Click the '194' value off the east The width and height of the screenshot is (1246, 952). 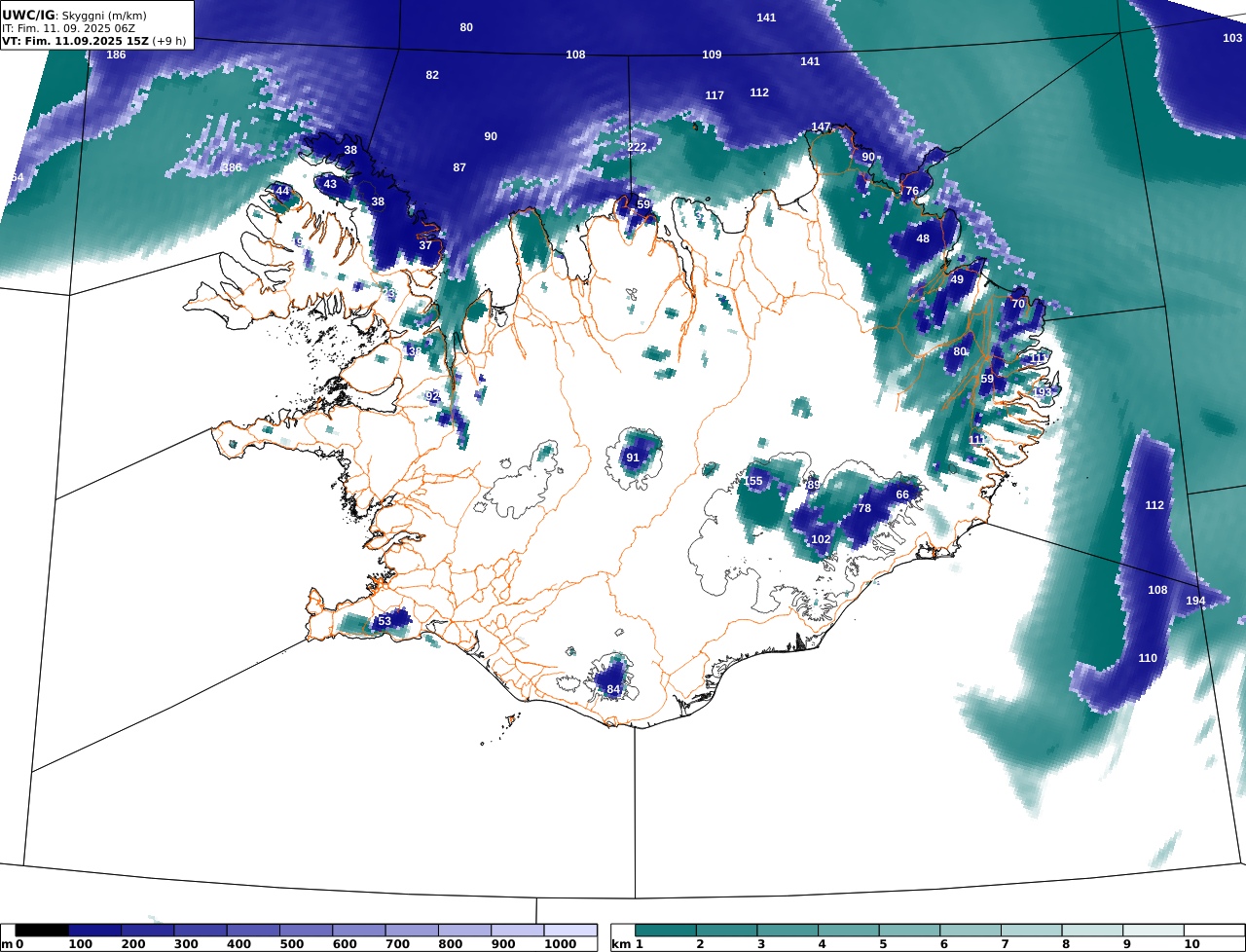(x=1195, y=601)
